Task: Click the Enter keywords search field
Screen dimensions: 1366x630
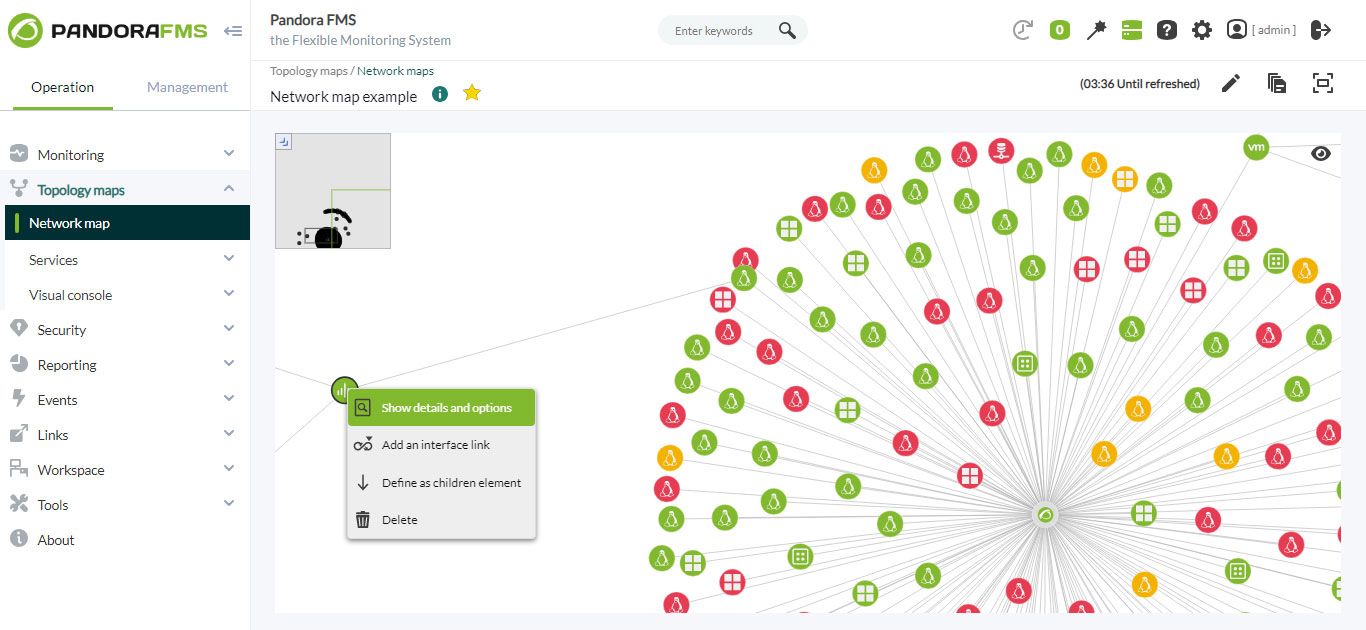Action: click(721, 31)
